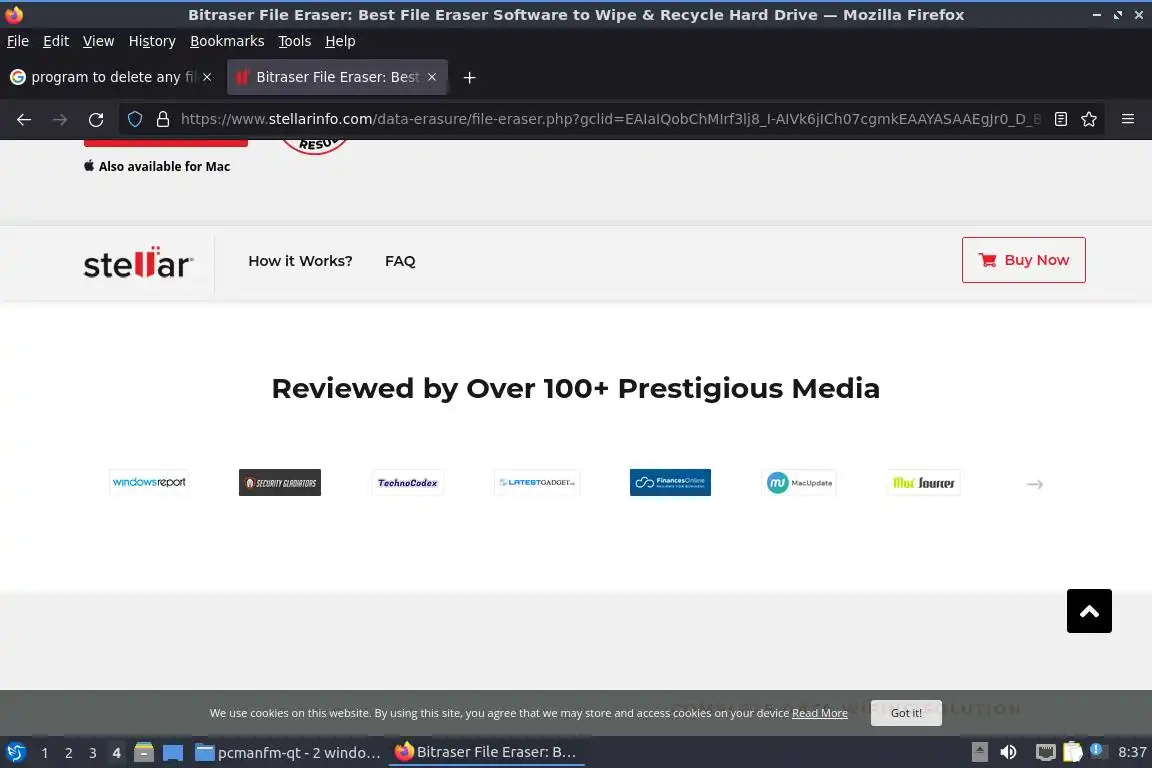Click the MacUpdate logo
The width and height of the screenshot is (1152, 768).
799,482
